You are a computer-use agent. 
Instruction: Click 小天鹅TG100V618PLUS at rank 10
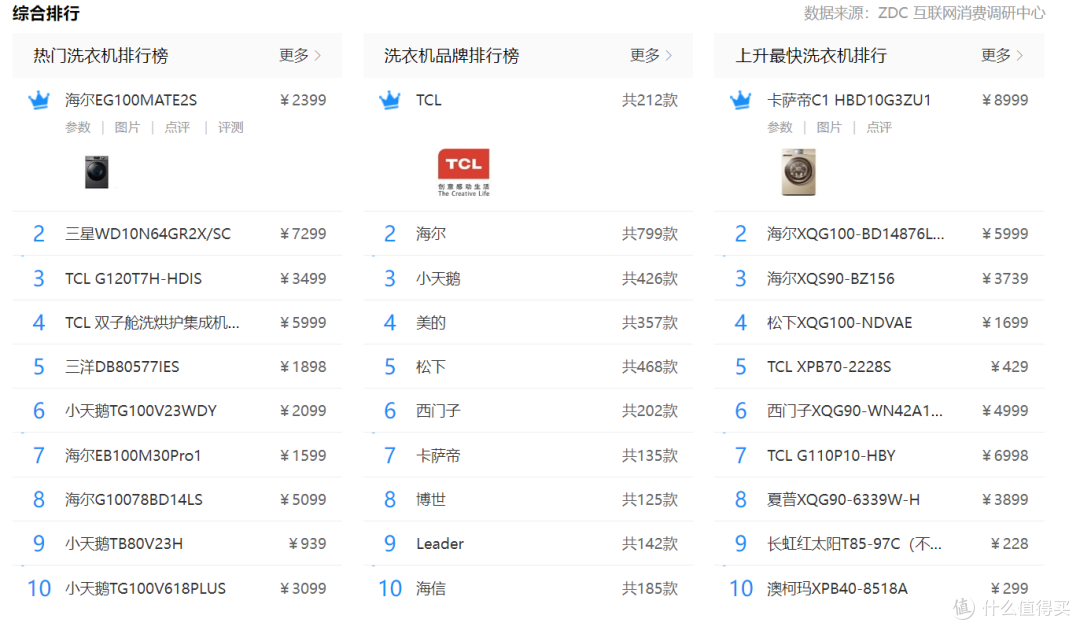145,588
